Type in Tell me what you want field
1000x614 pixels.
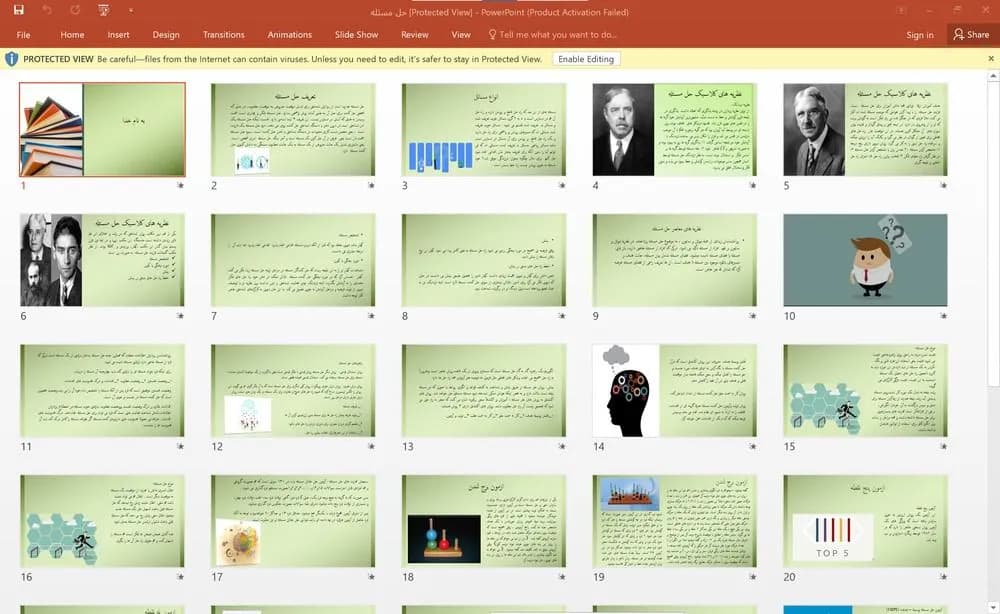(x=557, y=34)
